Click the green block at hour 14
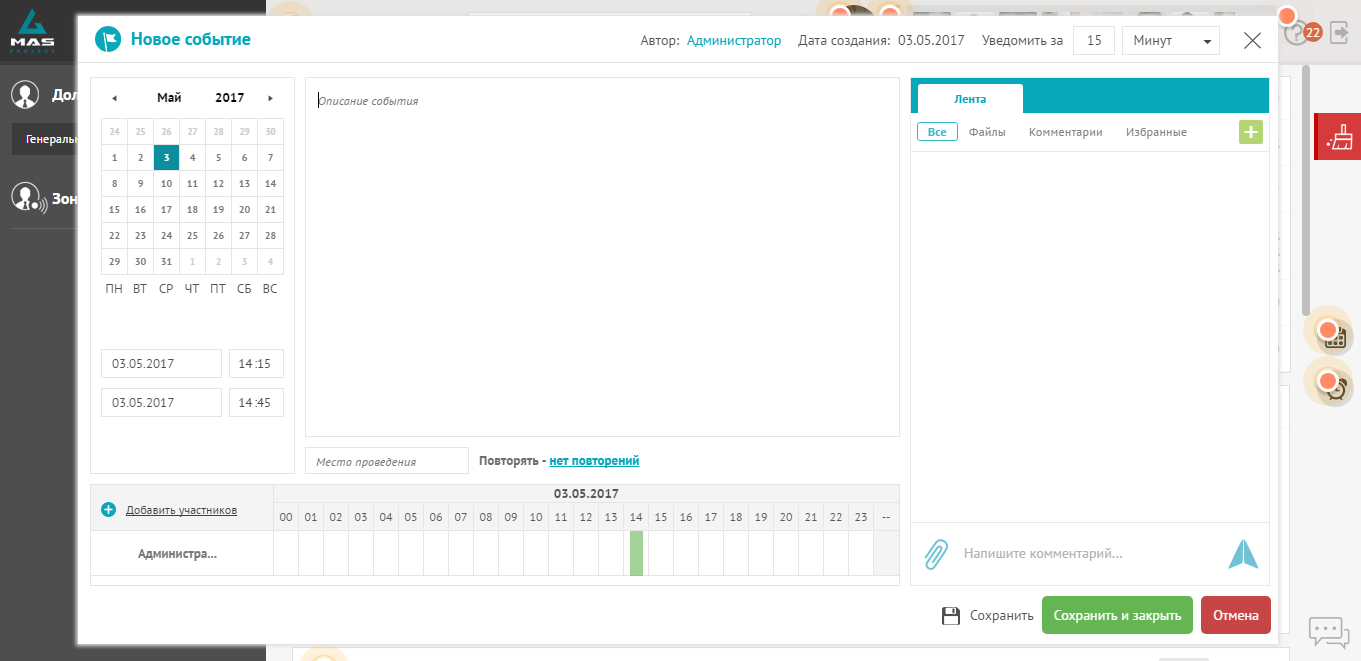This screenshot has height=661, width=1361. point(636,553)
